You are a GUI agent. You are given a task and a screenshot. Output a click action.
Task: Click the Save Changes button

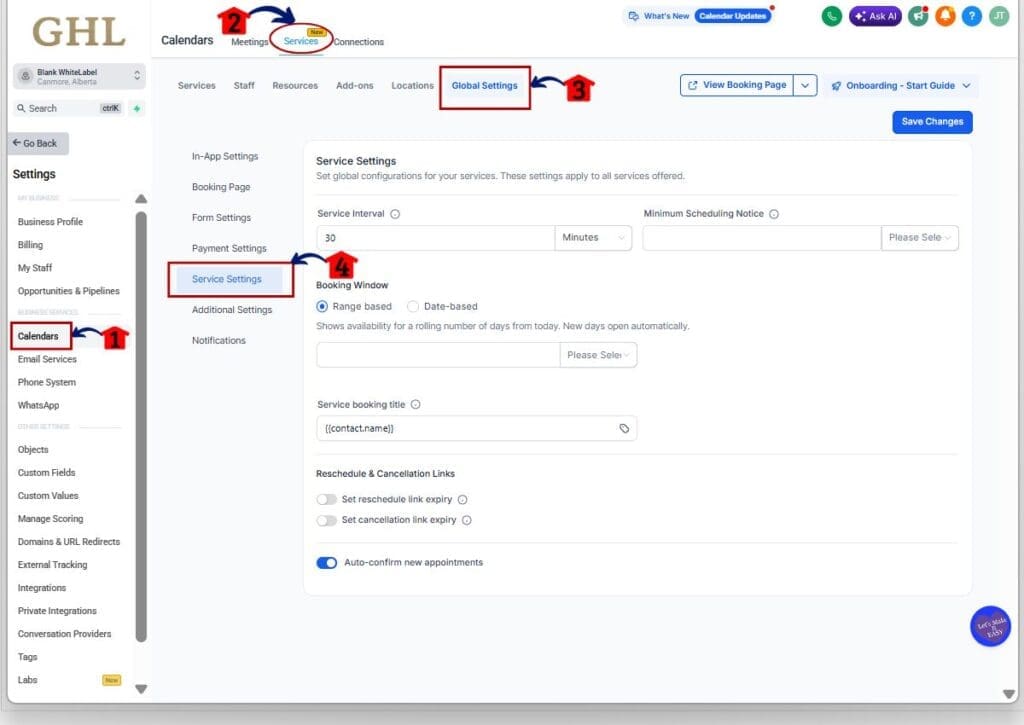click(x=931, y=121)
